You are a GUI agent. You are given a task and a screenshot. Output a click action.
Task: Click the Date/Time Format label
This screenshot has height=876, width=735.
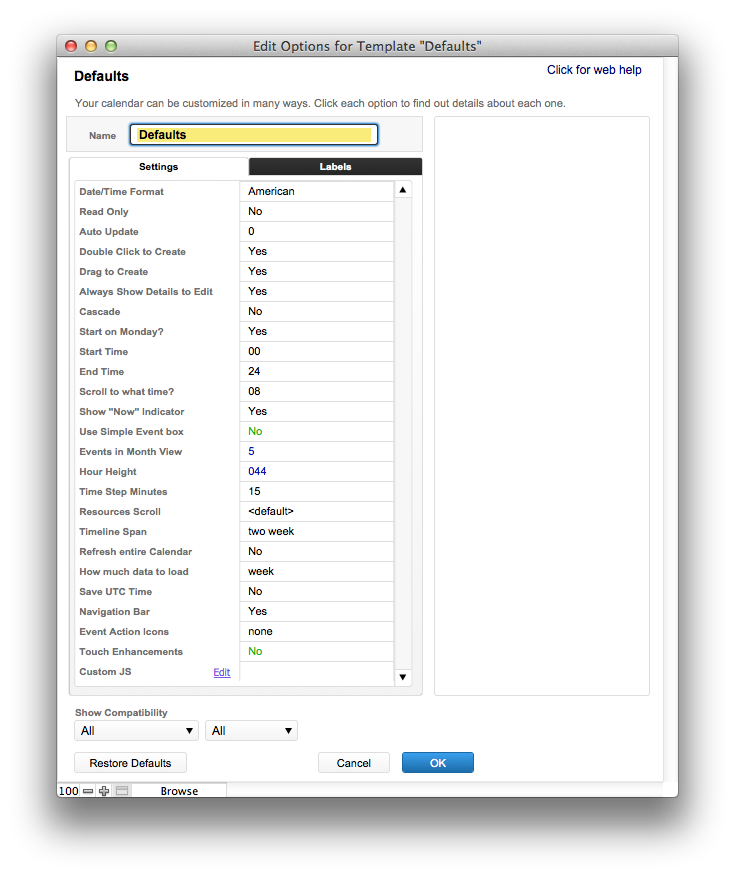(121, 192)
